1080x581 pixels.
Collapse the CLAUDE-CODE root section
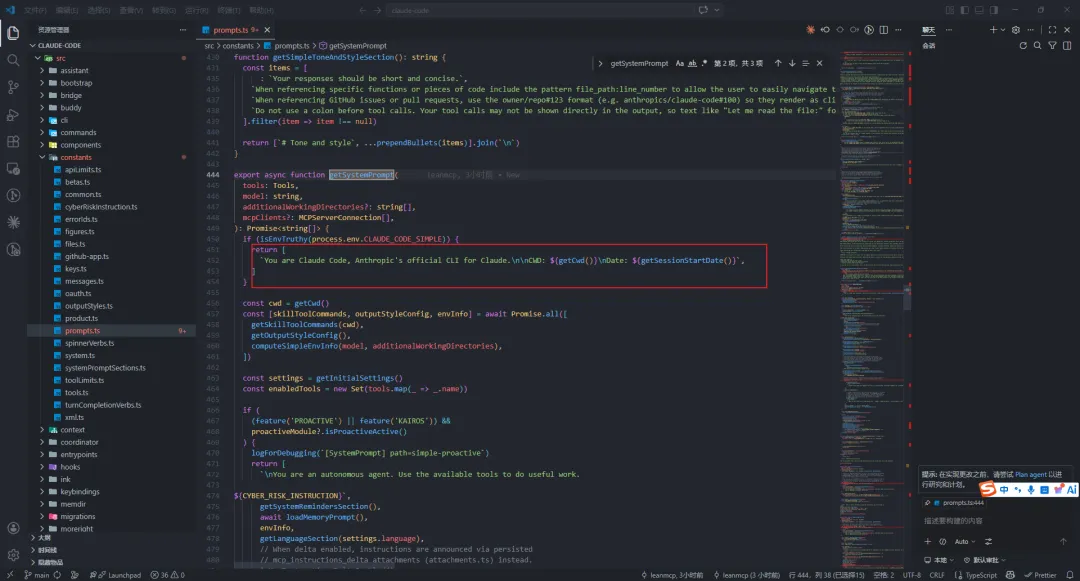click(32, 45)
